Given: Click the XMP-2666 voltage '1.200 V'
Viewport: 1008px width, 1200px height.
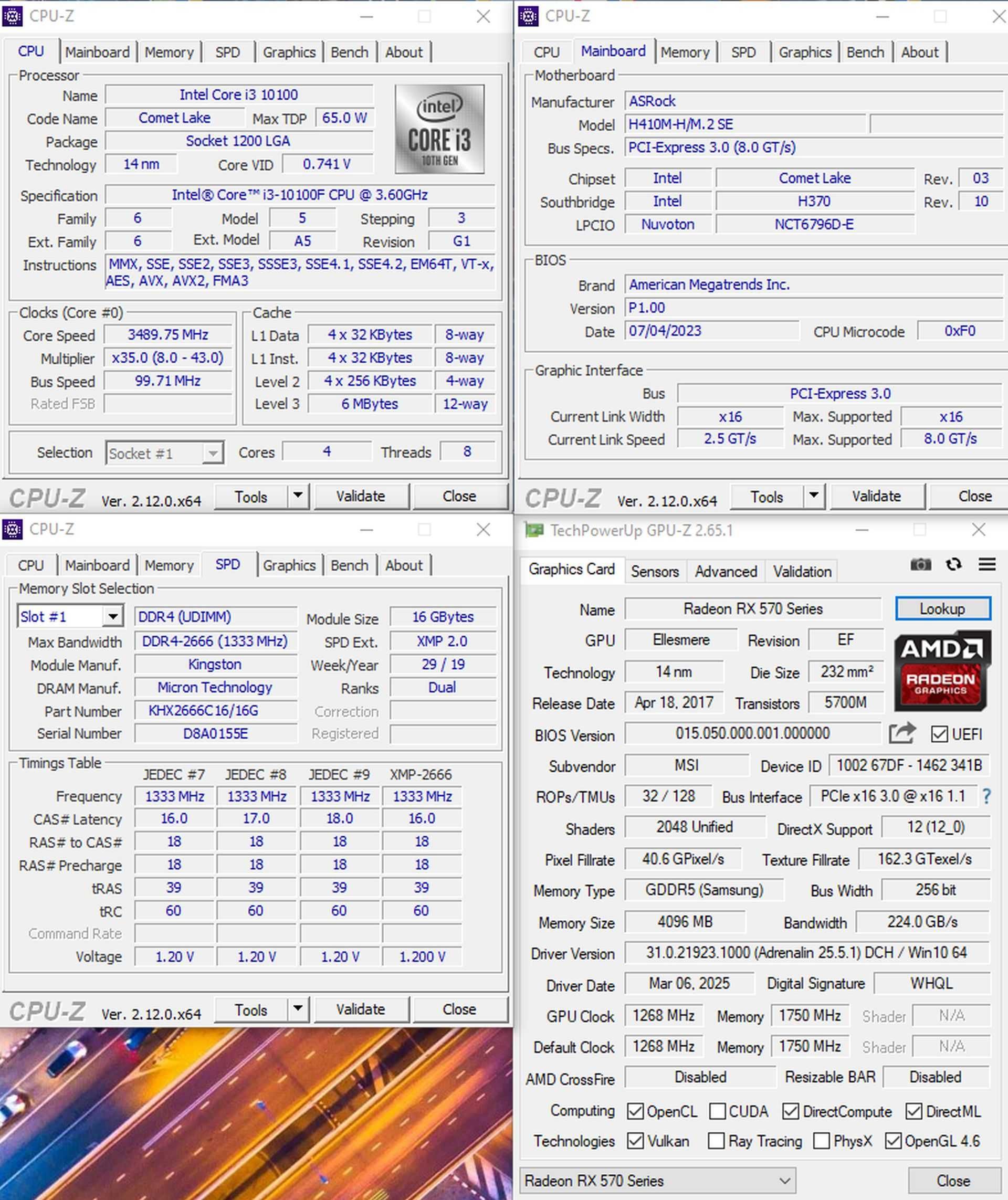Looking at the screenshot, I should tap(422, 956).
